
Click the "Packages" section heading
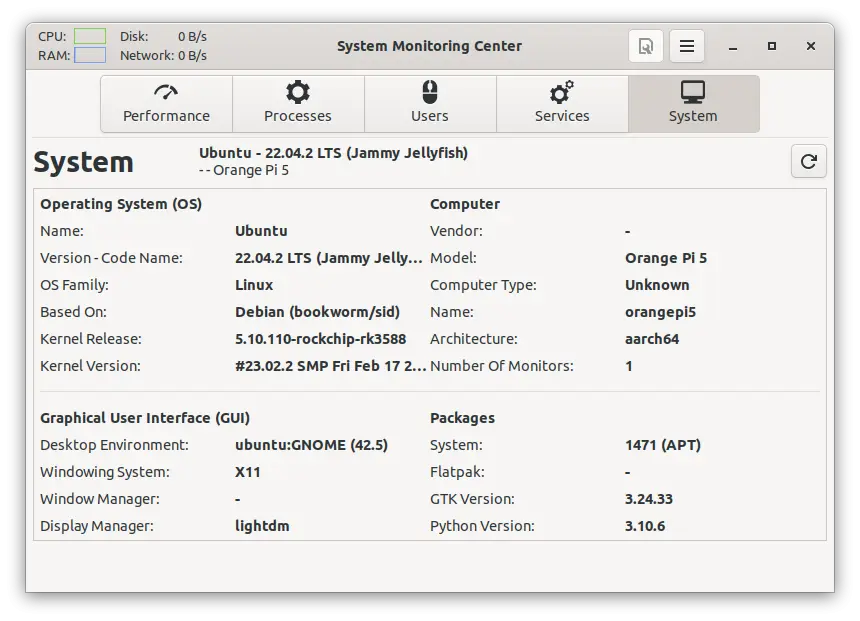pos(462,418)
